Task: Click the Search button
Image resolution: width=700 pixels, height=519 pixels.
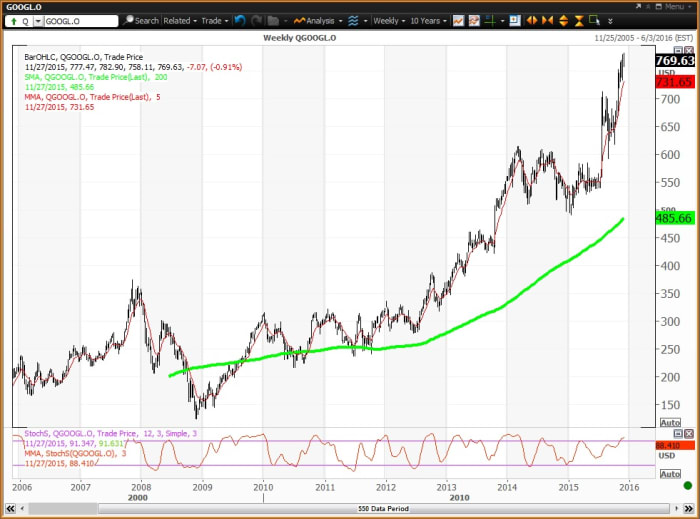Action: 140,21
